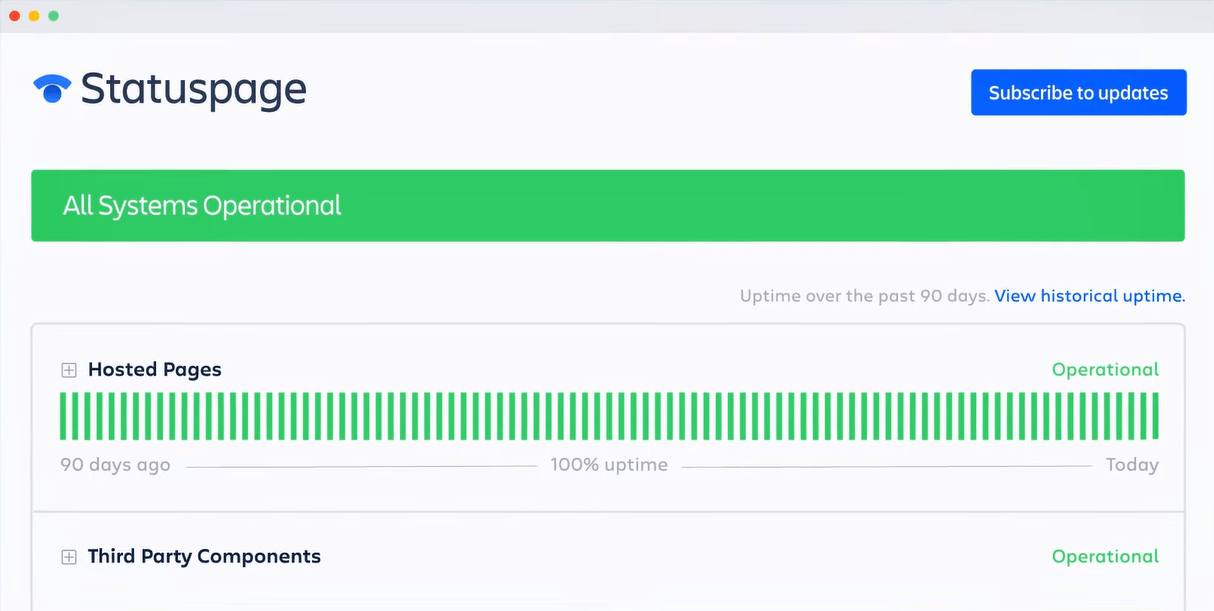Image resolution: width=1214 pixels, height=611 pixels.
Task: Click the Today label under uptime chart
Action: (1132, 465)
